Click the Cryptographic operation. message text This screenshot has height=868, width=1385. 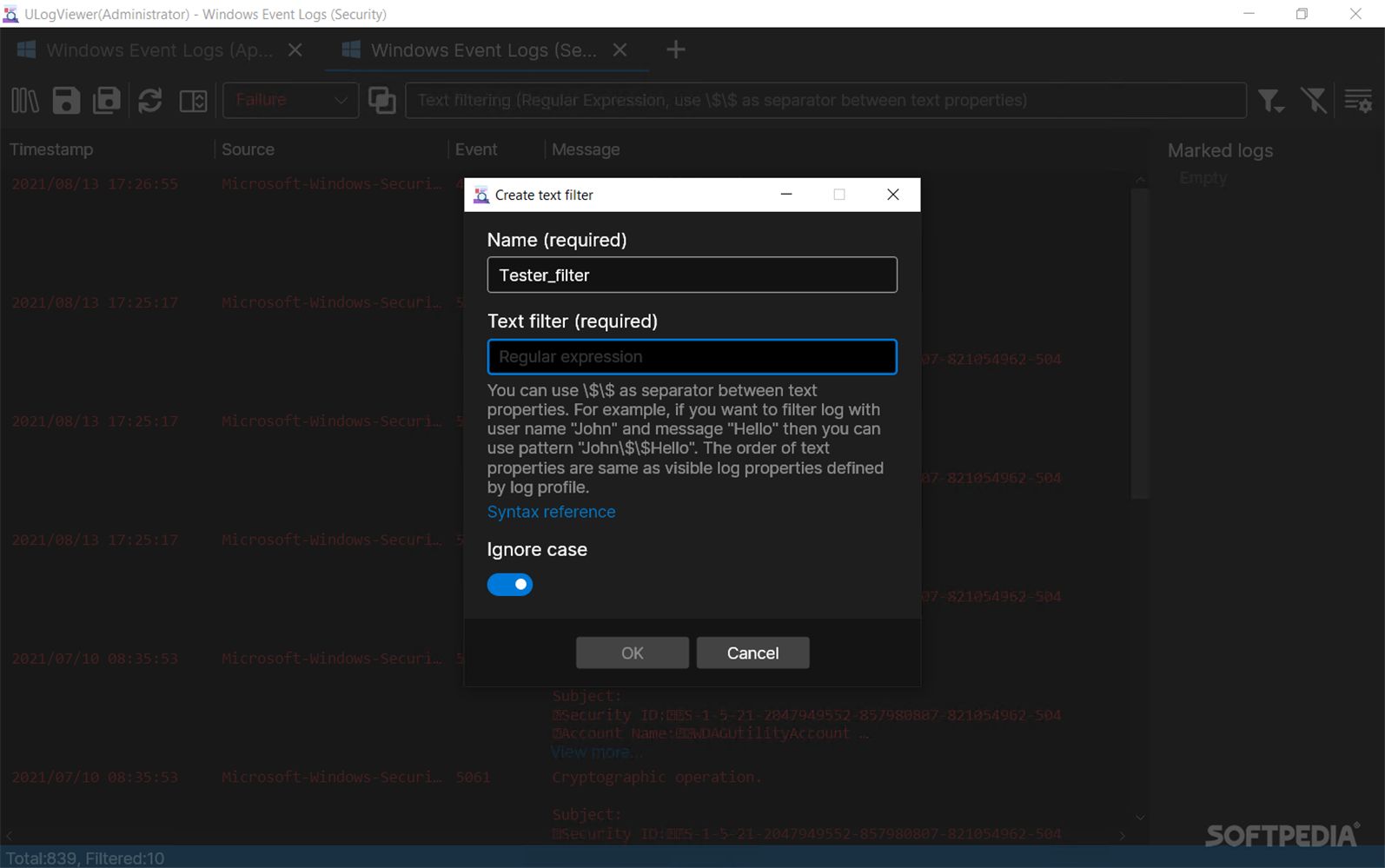point(657,777)
